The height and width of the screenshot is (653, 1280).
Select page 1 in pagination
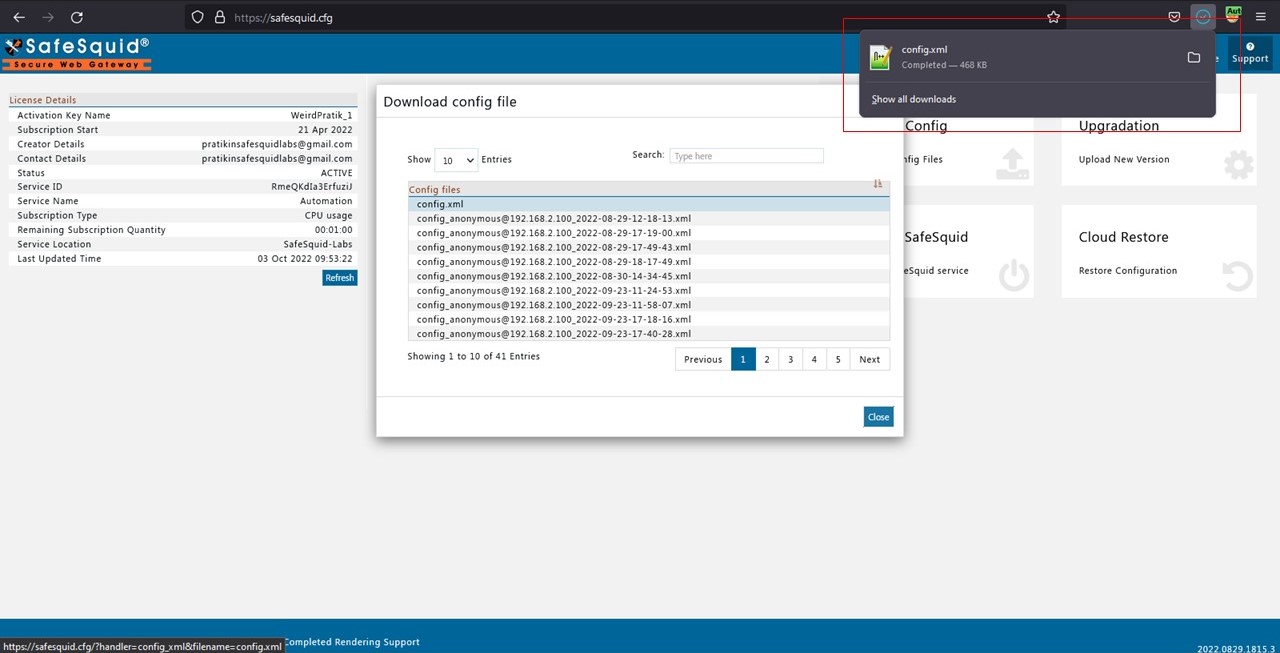pyautogui.click(x=743, y=359)
